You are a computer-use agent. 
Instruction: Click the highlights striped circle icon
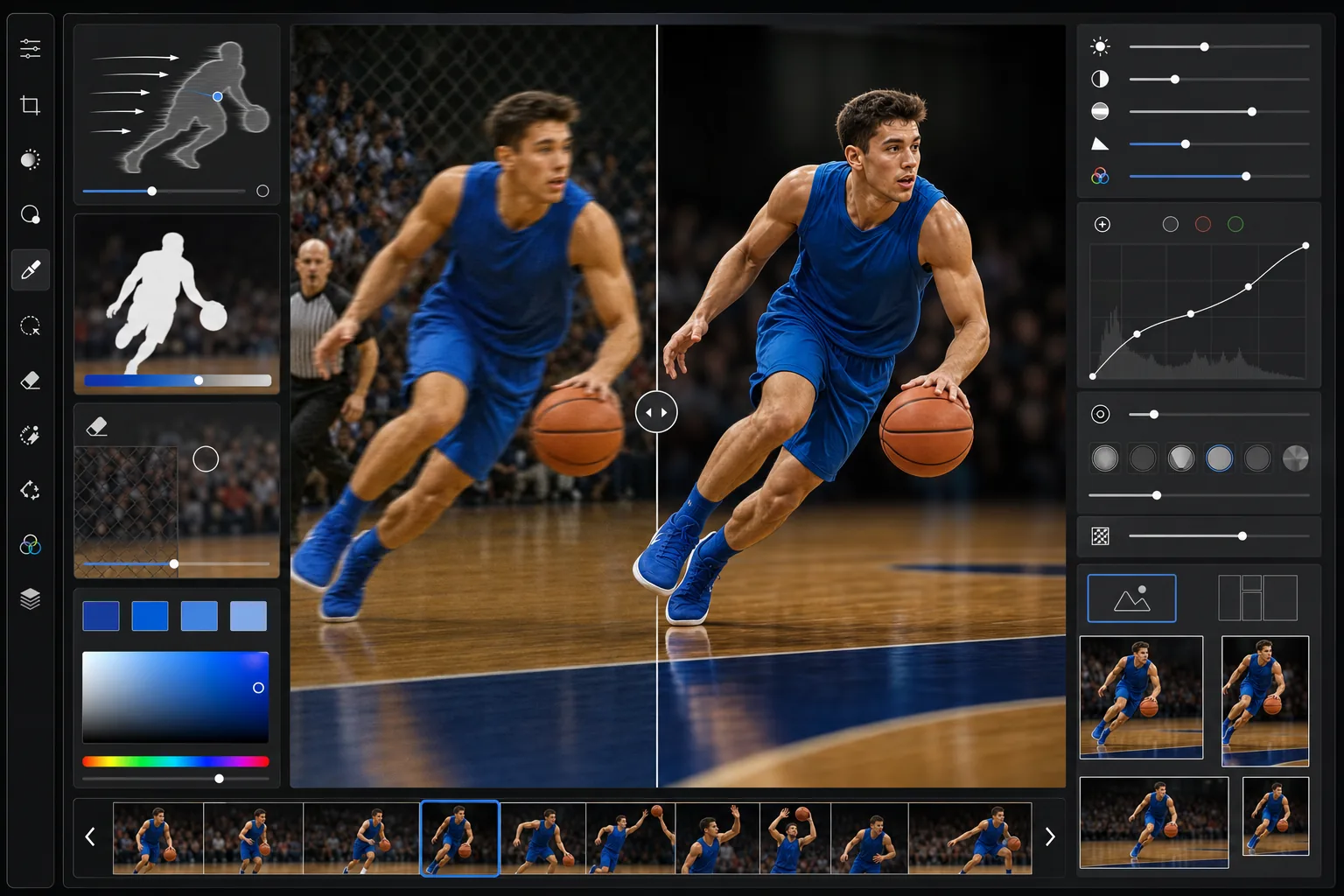click(1101, 111)
